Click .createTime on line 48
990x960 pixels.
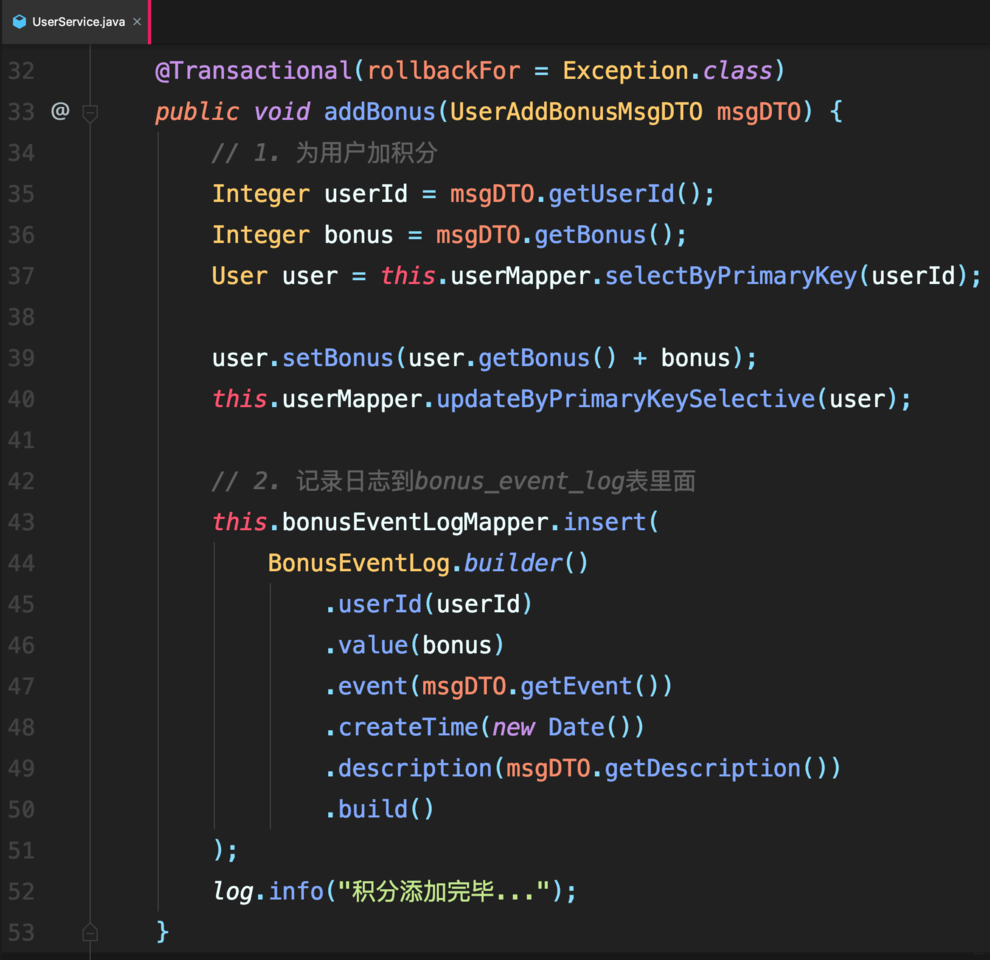[402, 728]
